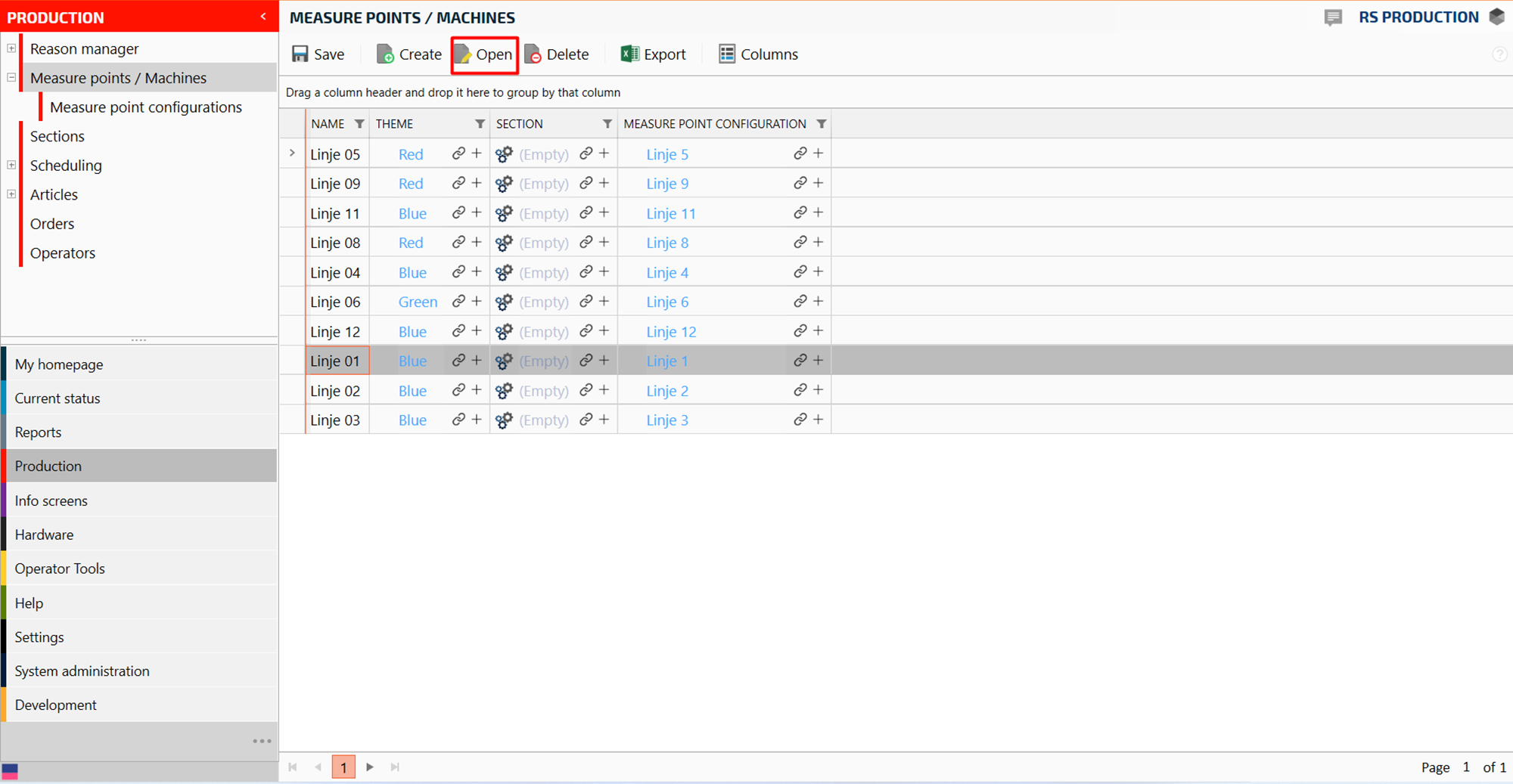Expand the Linje 05 row details

292,153
